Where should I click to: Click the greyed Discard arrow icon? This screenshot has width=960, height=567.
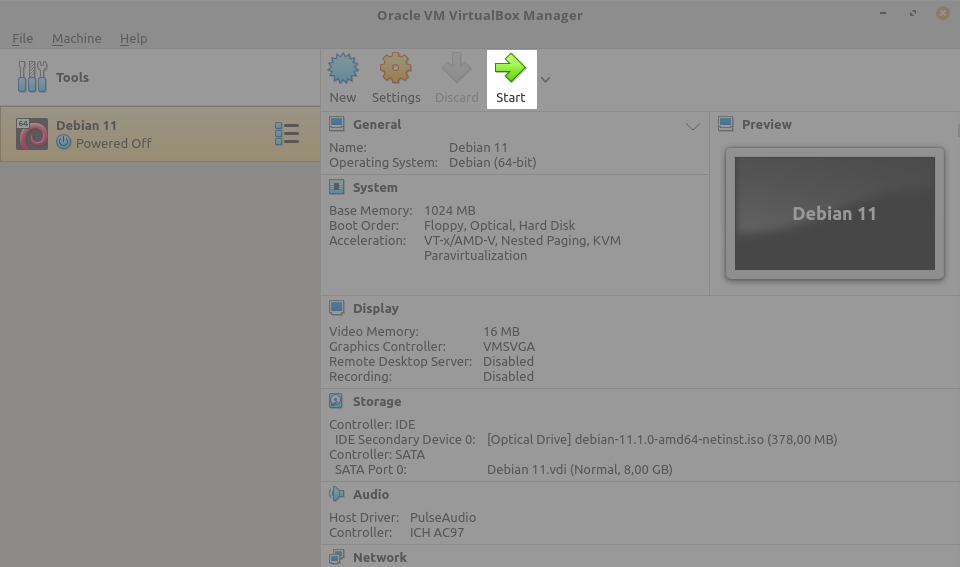point(456,68)
